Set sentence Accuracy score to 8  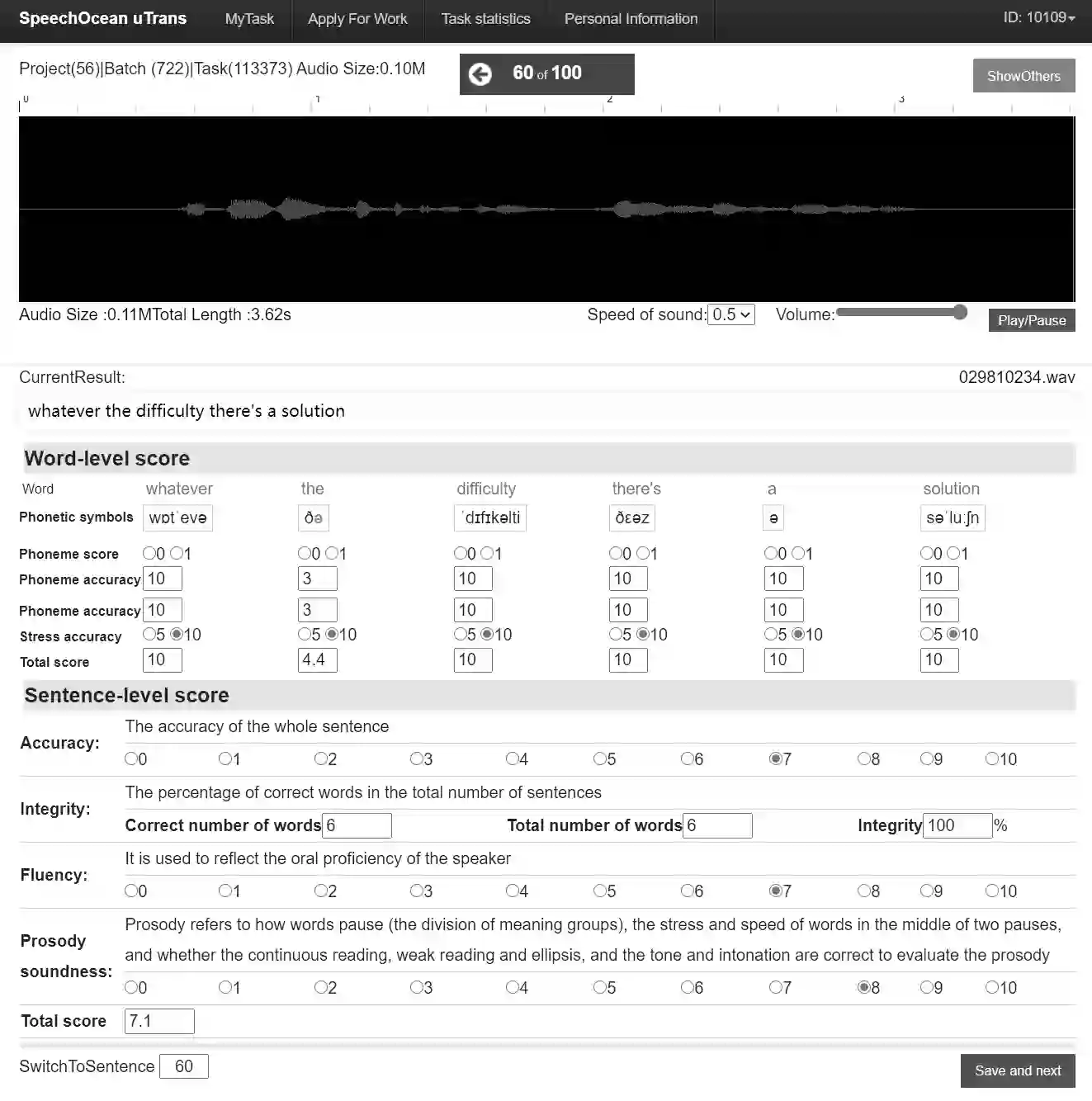pos(863,758)
